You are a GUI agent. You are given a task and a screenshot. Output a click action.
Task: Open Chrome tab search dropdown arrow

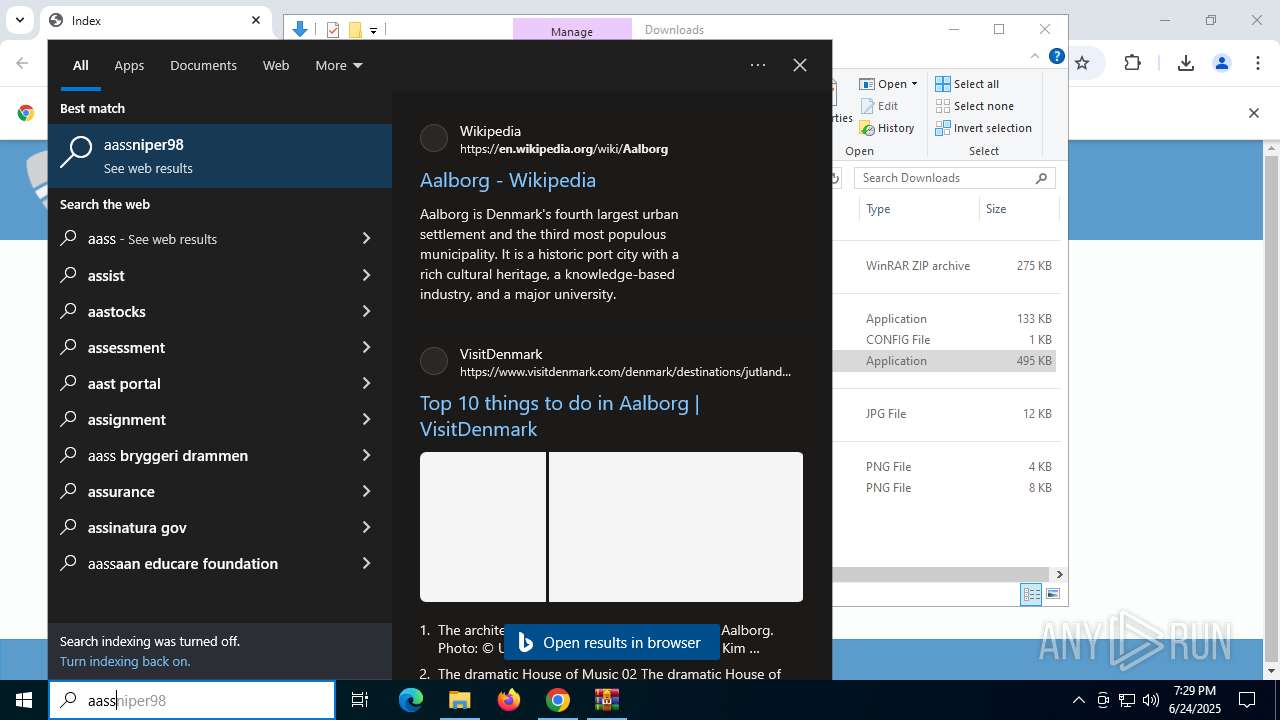(19, 20)
